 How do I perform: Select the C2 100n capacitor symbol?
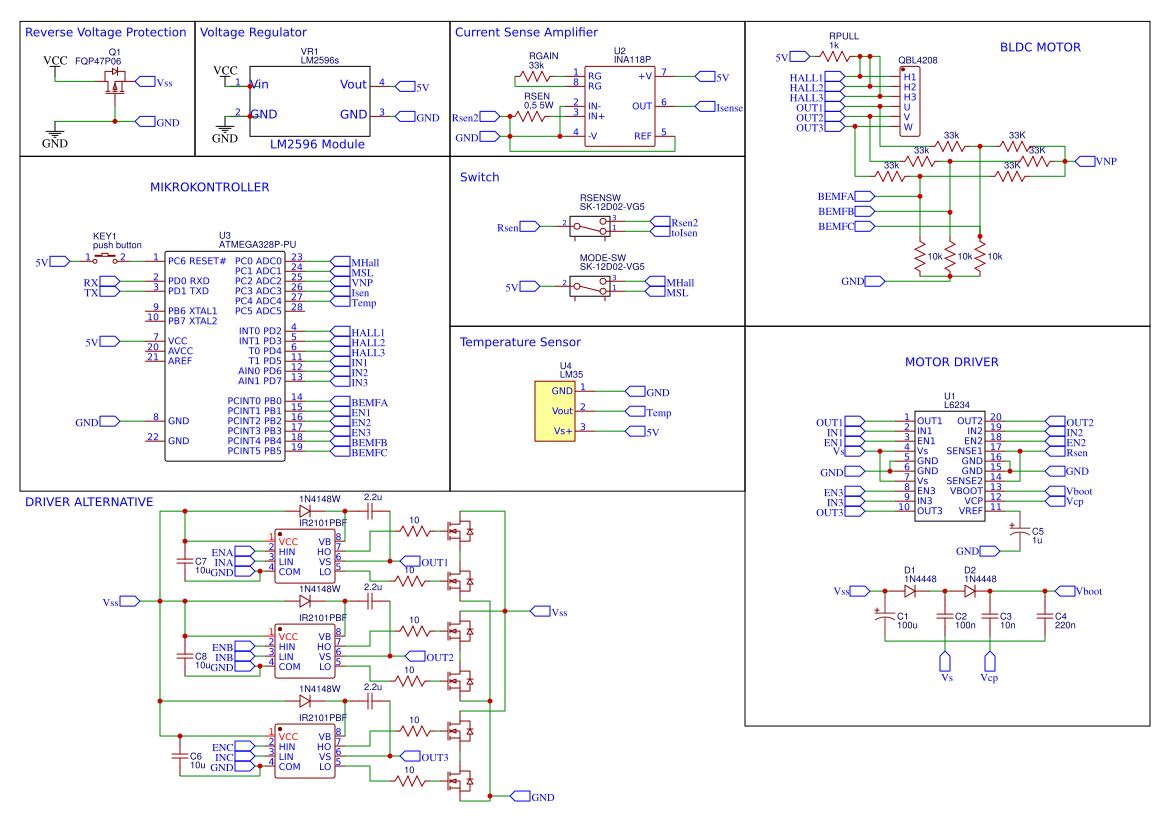[945, 616]
